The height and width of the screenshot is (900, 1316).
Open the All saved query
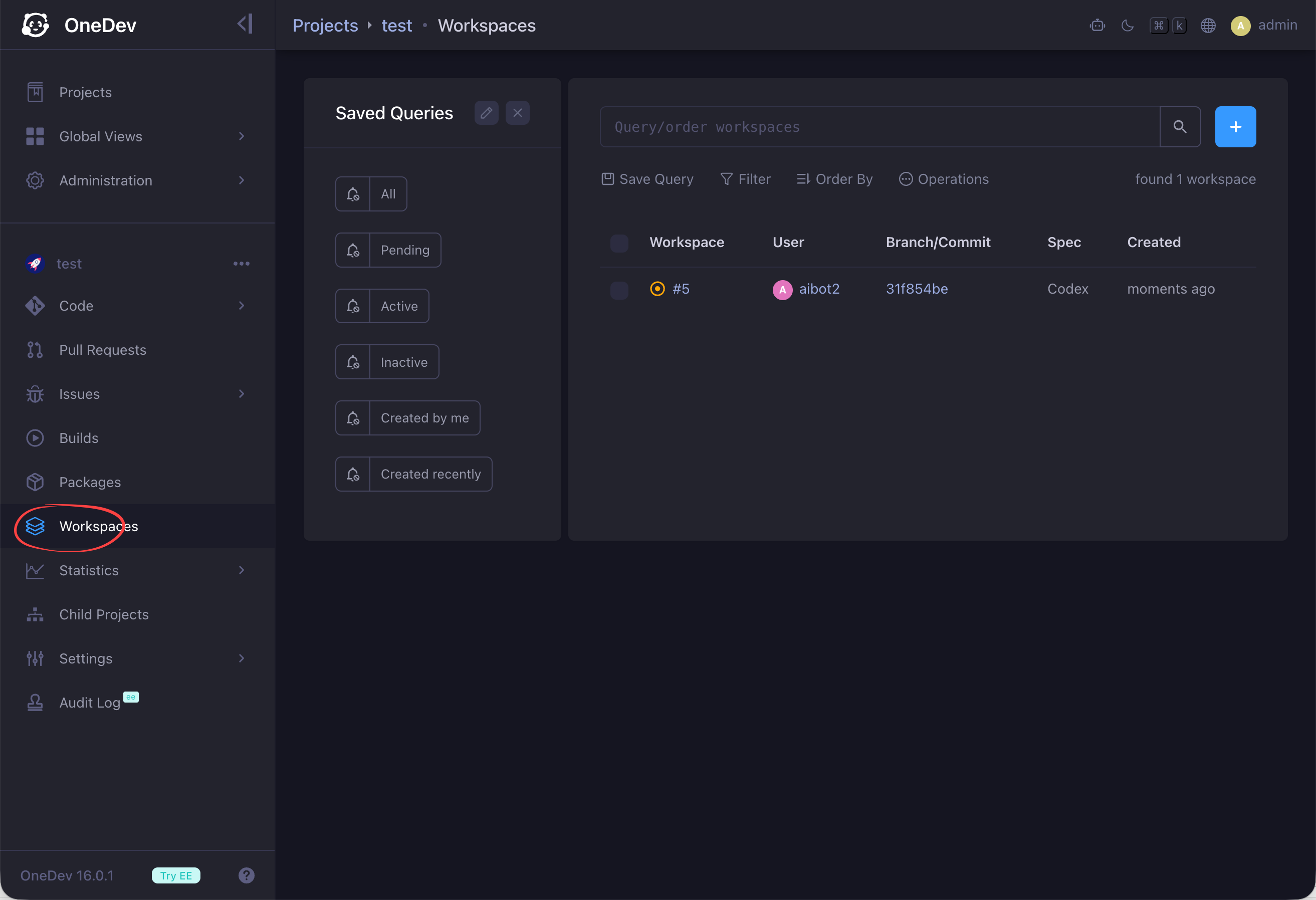388,194
